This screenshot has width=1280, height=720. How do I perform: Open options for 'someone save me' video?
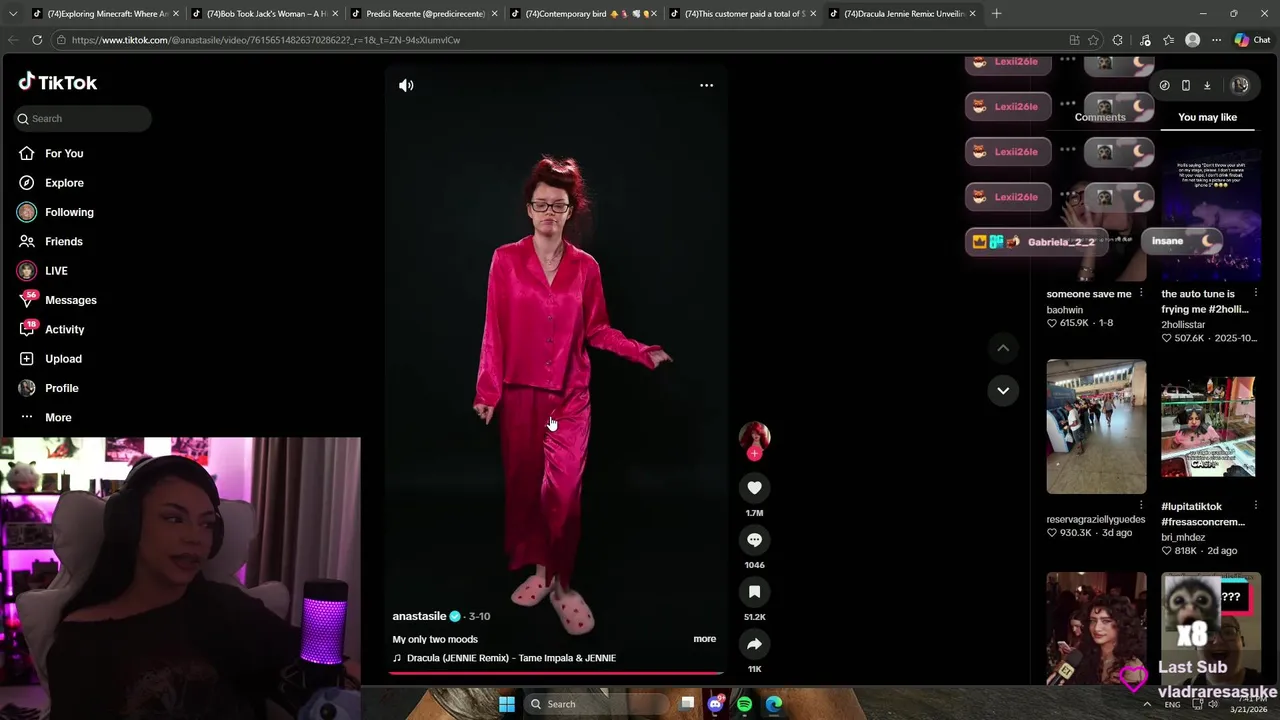pyautogui.click(x=1141, y=294)
